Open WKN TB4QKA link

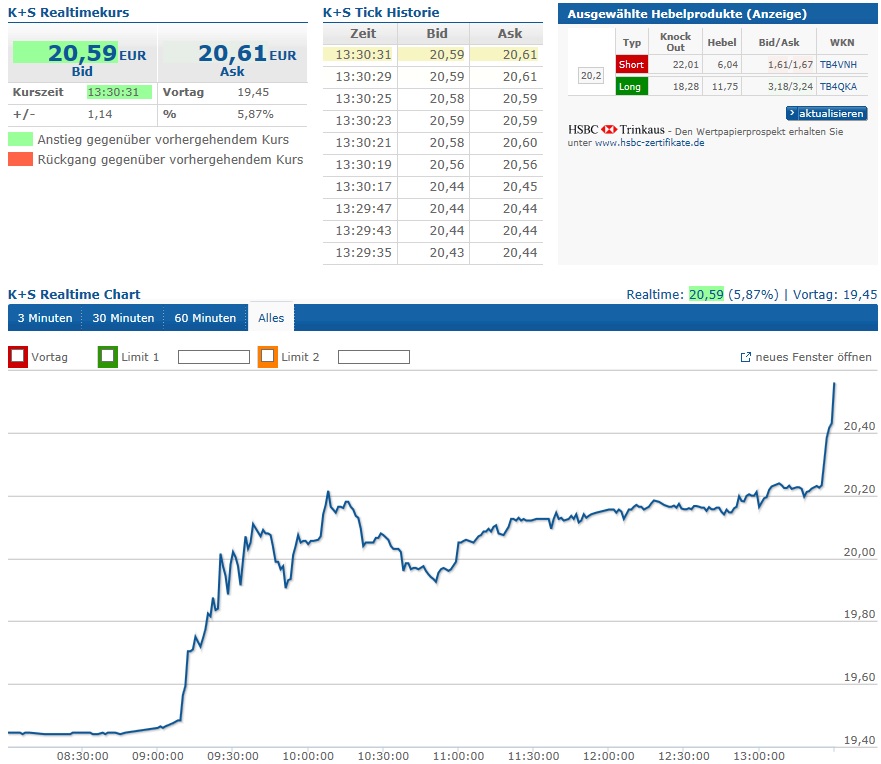(x=838, y=87)
